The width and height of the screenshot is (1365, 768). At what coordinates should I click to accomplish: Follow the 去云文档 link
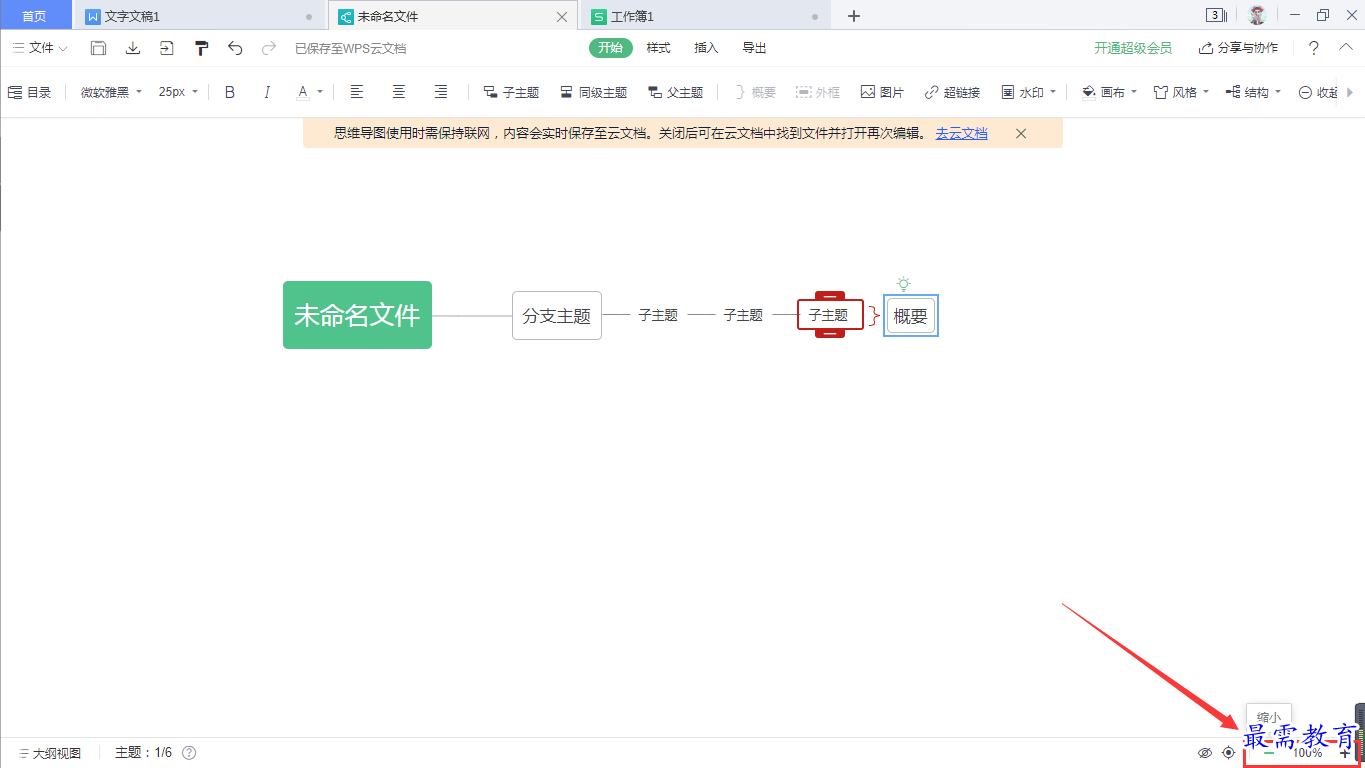961,133
